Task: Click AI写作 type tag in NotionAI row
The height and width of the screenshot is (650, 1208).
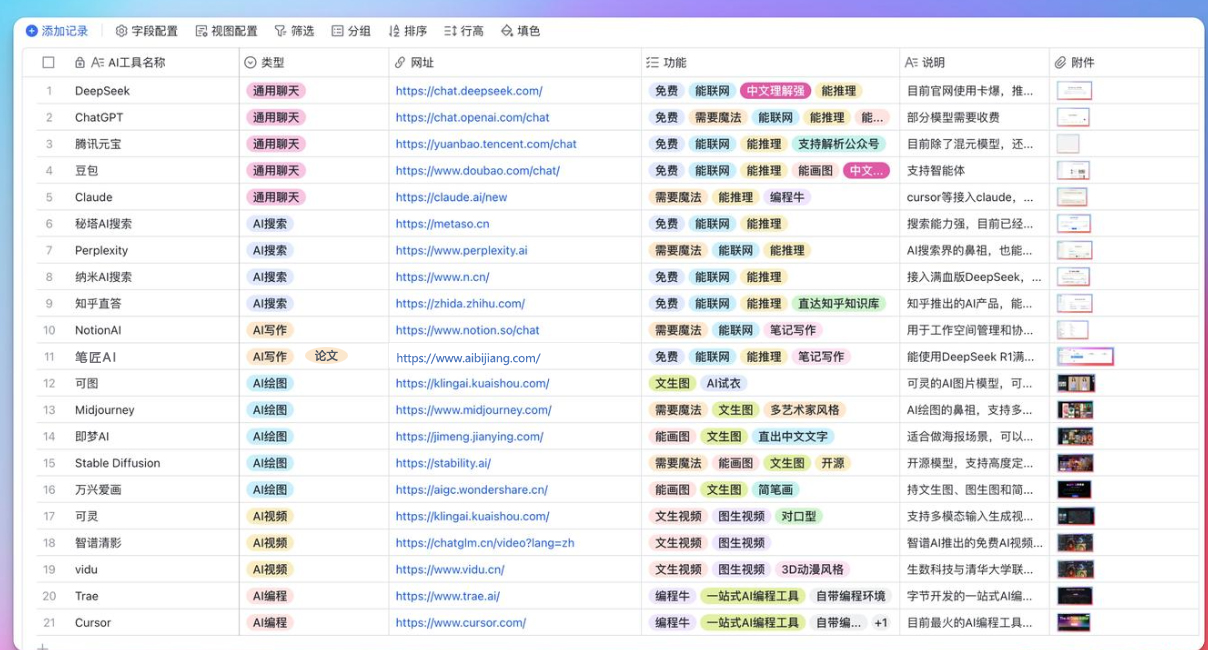Action: [x=270, y=330]
